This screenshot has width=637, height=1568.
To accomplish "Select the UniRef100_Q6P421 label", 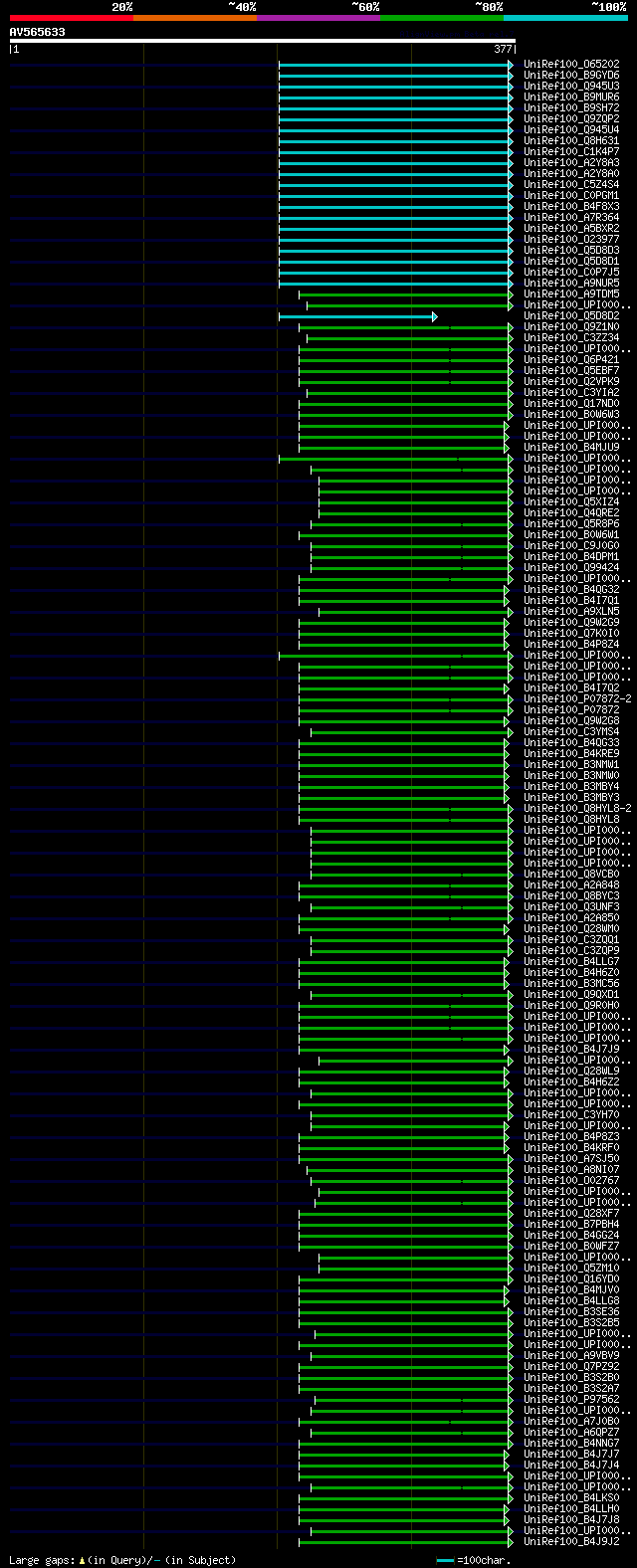I will (x=571, y=360).
